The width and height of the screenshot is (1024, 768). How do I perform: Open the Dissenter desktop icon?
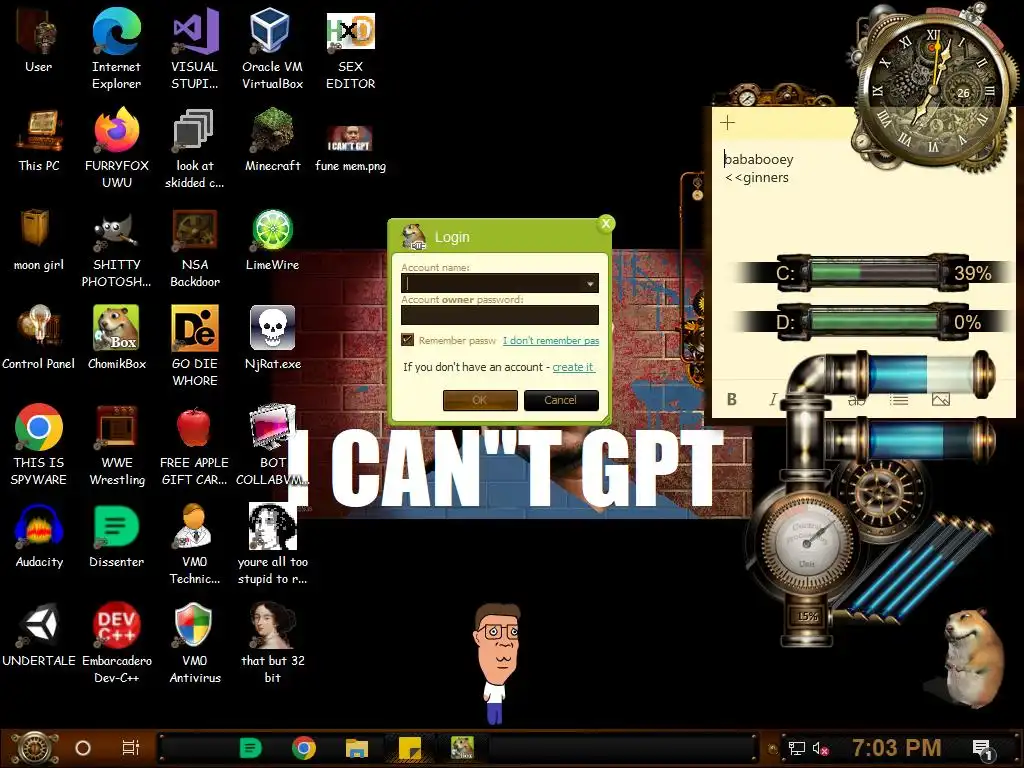pyautogui.click(x=116, y=536)
